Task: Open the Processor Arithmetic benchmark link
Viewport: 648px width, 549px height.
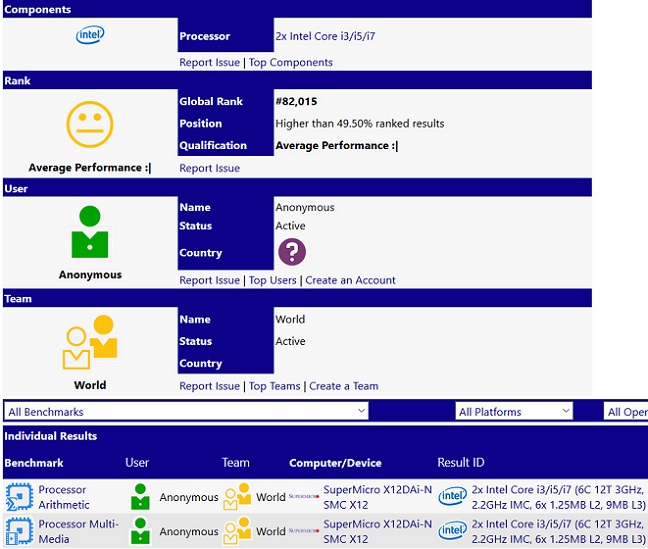Action: point(64,497)
